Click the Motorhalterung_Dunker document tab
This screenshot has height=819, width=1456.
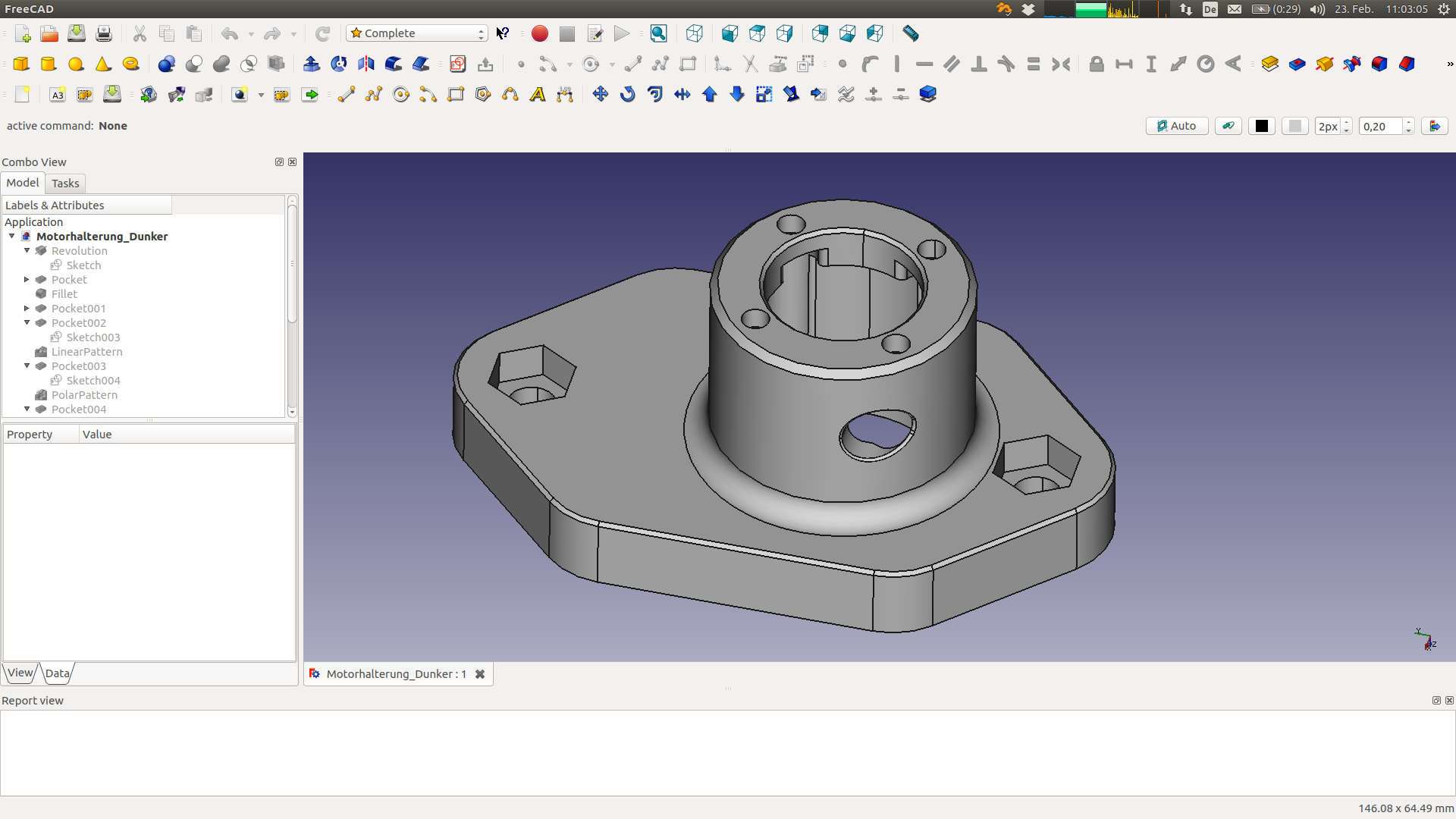pos(396,673)
